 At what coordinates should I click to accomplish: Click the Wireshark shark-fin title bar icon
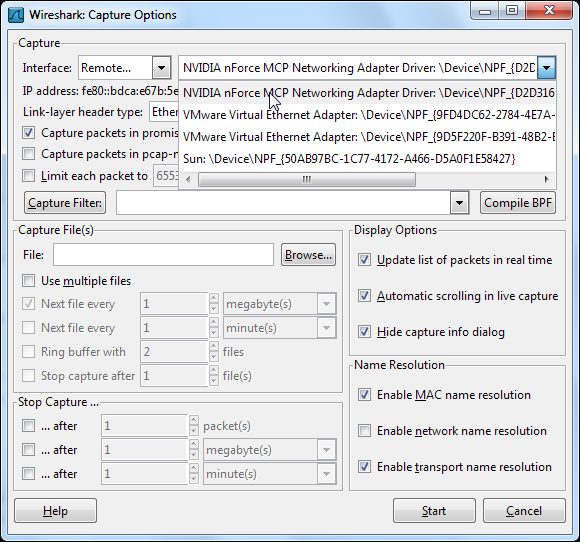click(16, 15)
